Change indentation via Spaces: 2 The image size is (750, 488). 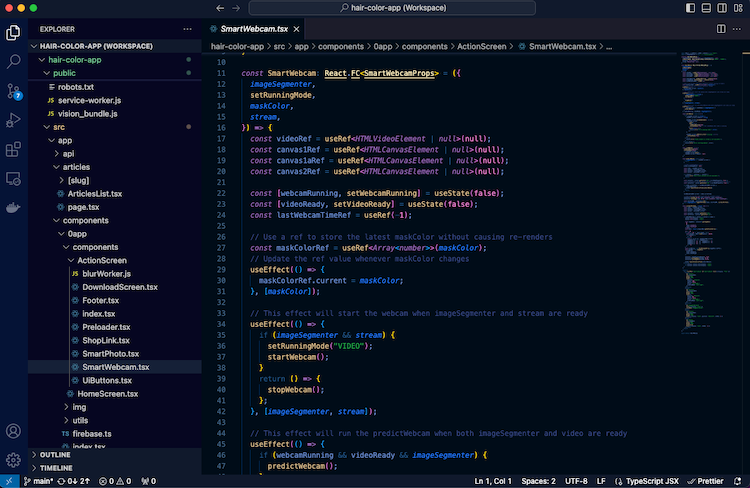[x=539, y=481]
